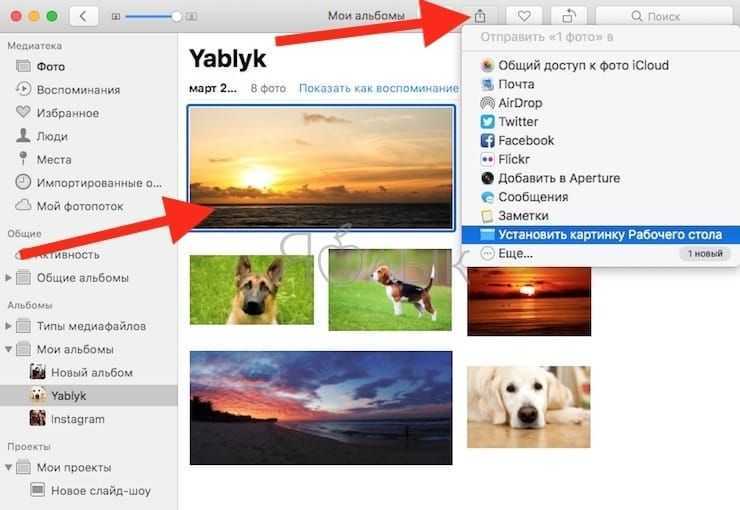Select the red sunset photo
This screenshot has width=740, height=510.
pyautogui.click(x=529, y=301)
